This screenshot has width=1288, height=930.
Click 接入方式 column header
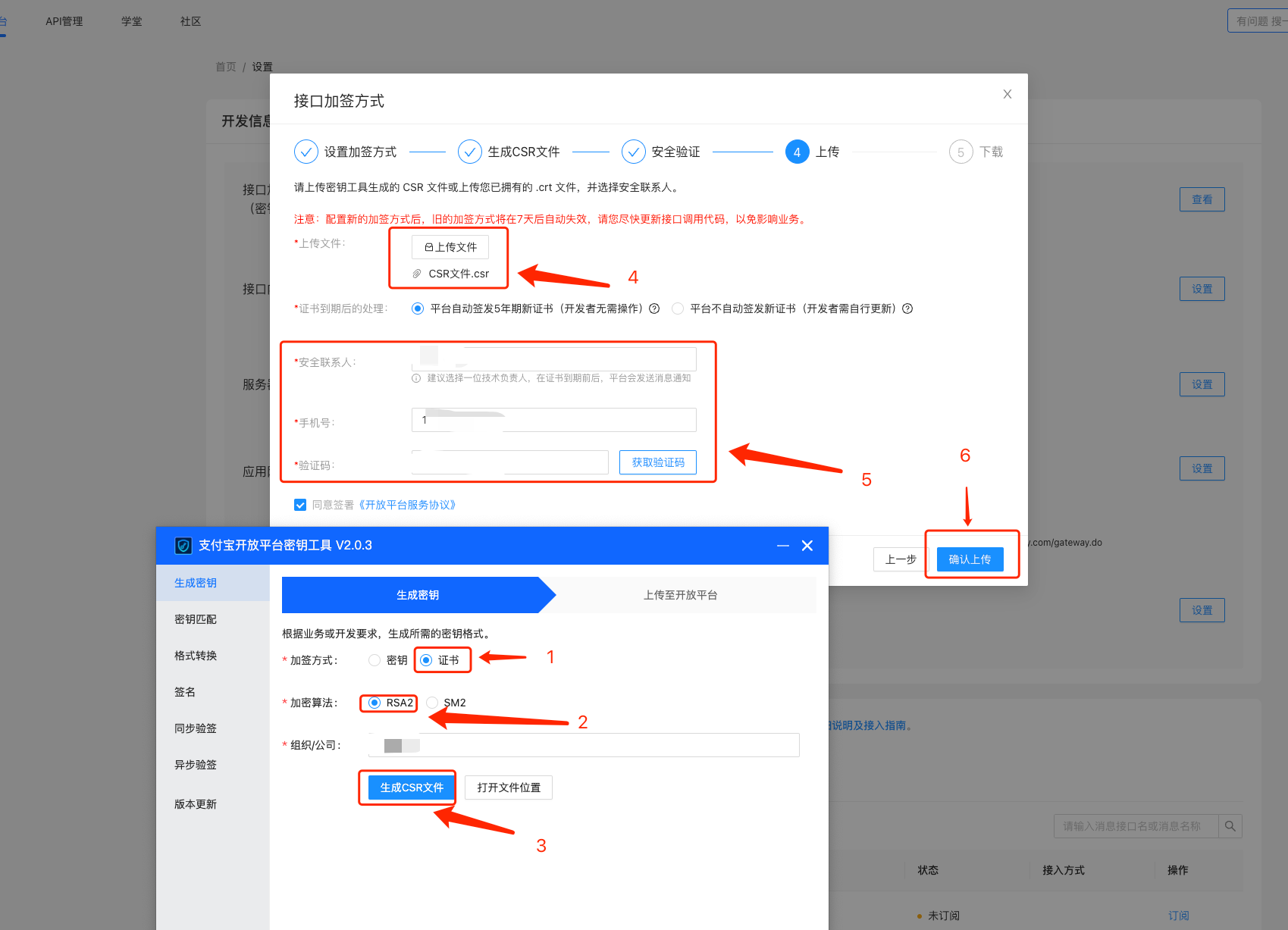[x=1064, y=870]
